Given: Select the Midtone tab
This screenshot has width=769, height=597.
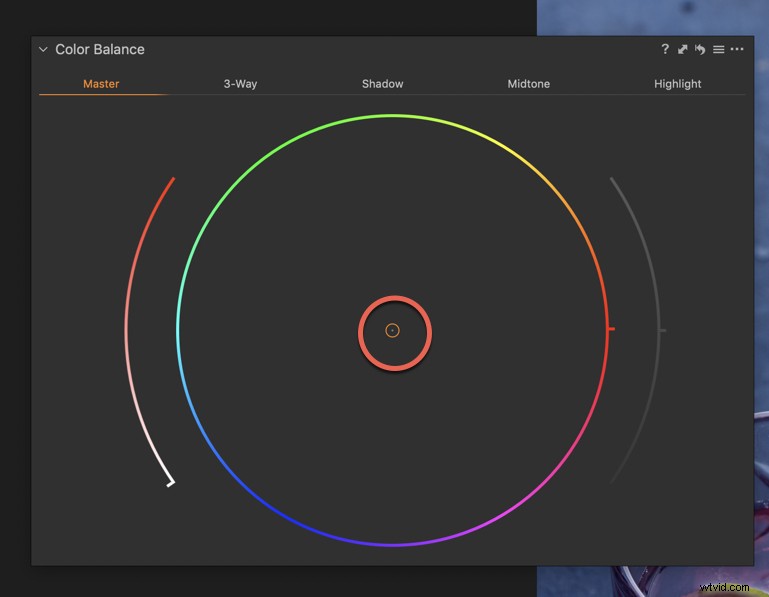Looking at the screenshot, I should [528, 84].
